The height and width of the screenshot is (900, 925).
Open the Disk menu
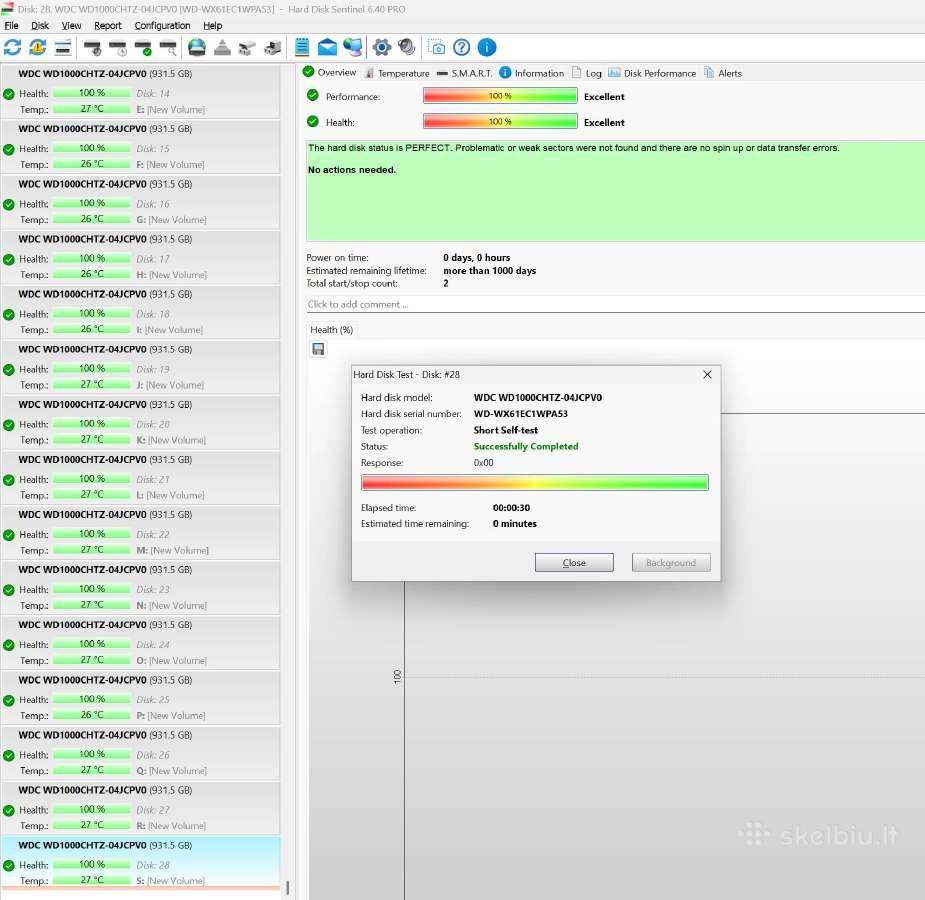40,25
